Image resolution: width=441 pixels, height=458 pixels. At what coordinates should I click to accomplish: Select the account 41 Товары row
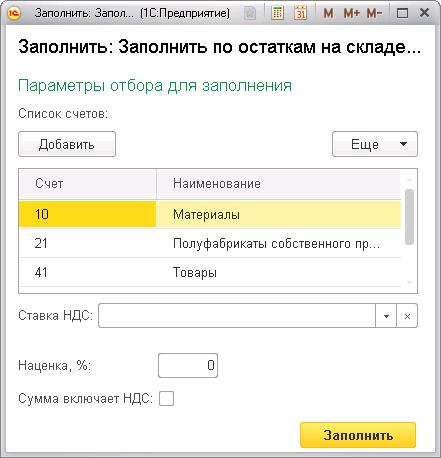pos(210,272)
